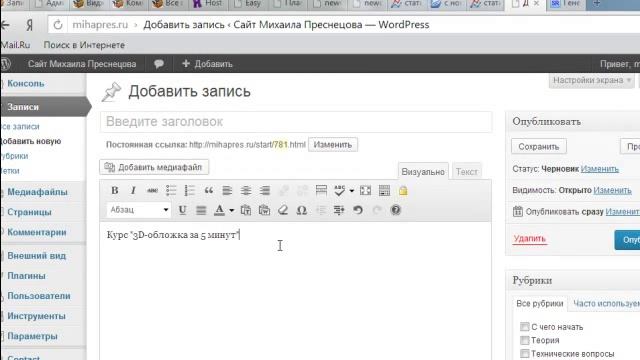Viewport: 640px width, 360px height.
Task: Align text left
Action: pyautogui.click(x=227, y=190)
